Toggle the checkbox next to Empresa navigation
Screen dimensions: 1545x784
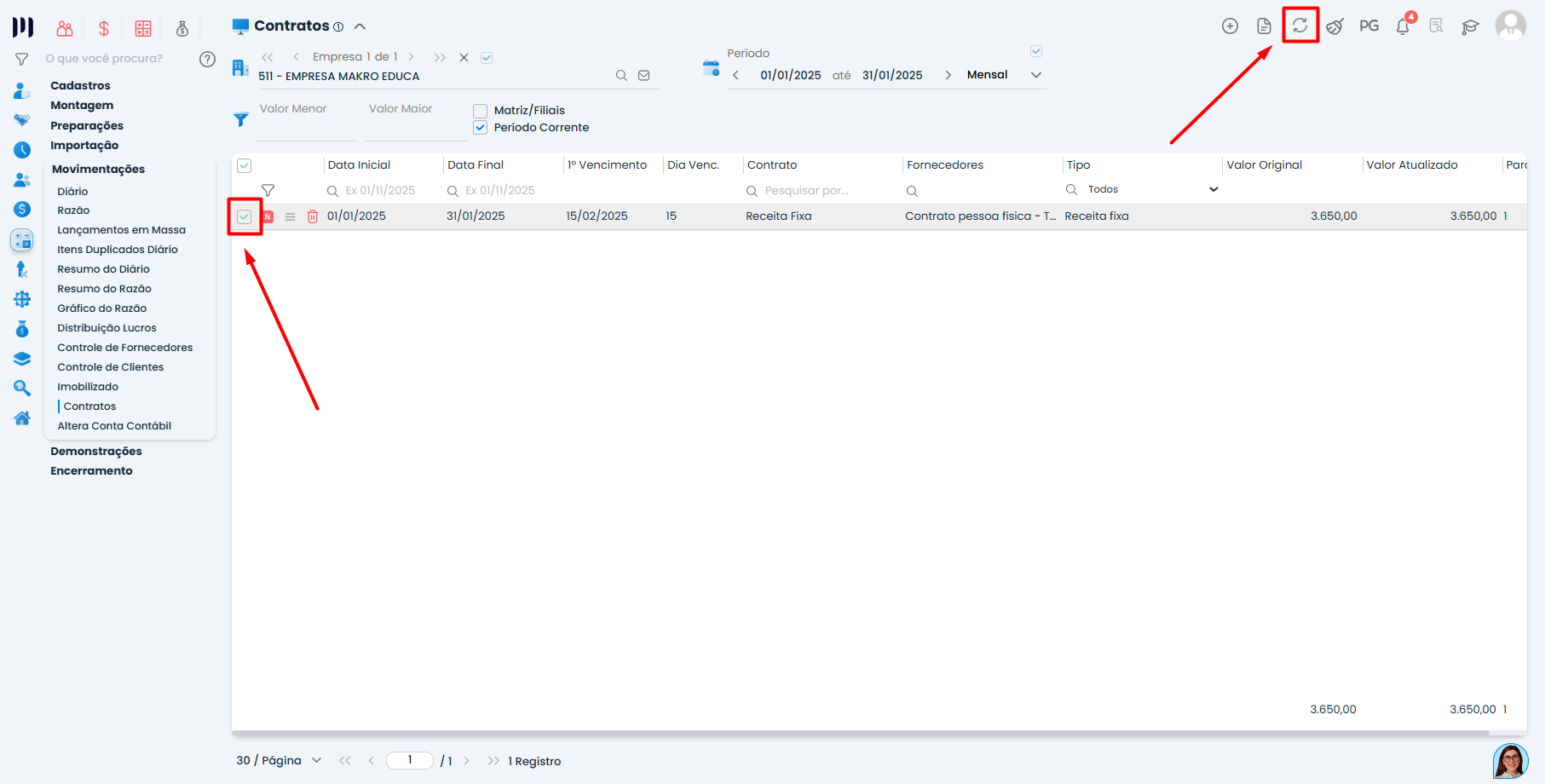pyautogui.click(x=487, y=58)
